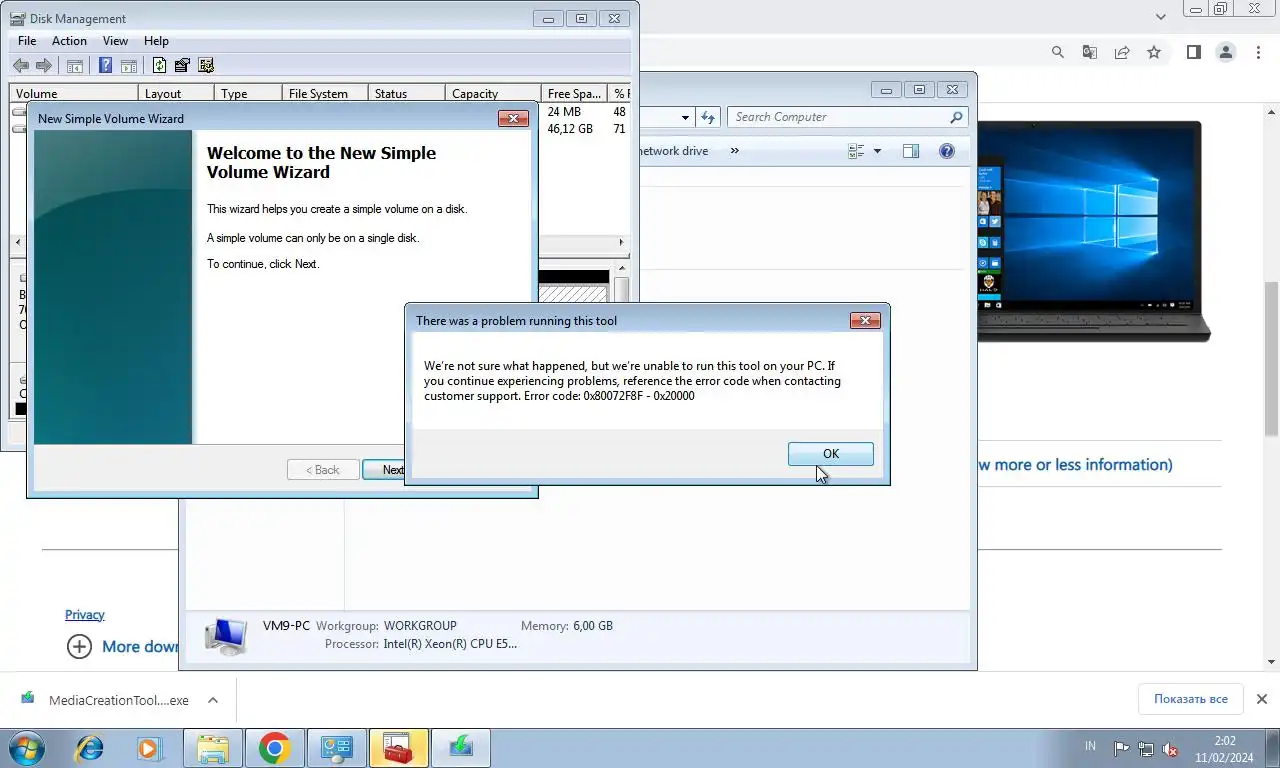Viewport: 1280px width, 768px height.
Task: Click the IN language indicator in taskbar
Action: coord(1090,746)
